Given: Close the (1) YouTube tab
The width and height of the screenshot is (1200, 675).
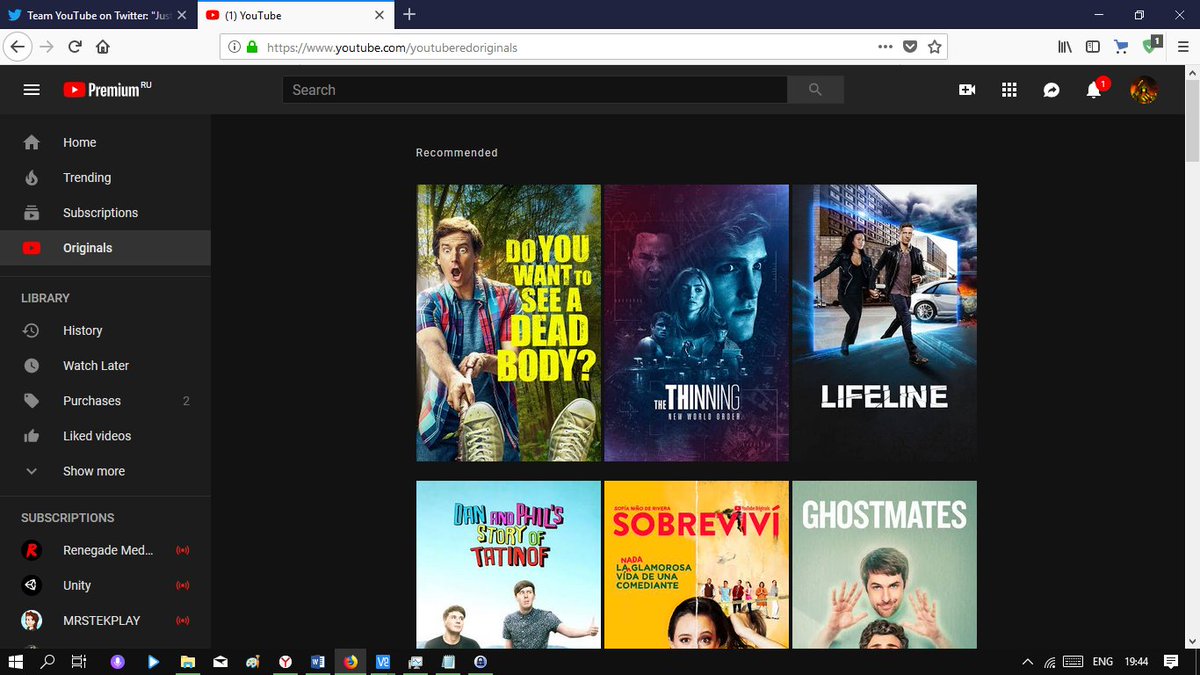Looking at the screenshot, I should coord(379,15).
